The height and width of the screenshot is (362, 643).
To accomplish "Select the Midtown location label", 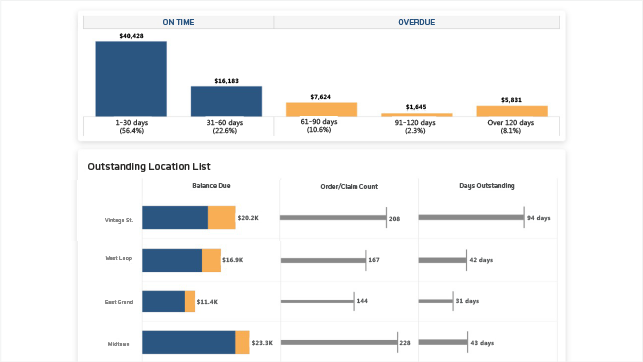I will point(119,344).
